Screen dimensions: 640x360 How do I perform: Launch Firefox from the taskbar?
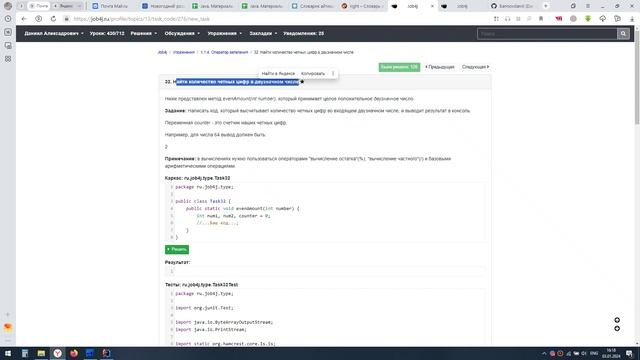[74, 353]
